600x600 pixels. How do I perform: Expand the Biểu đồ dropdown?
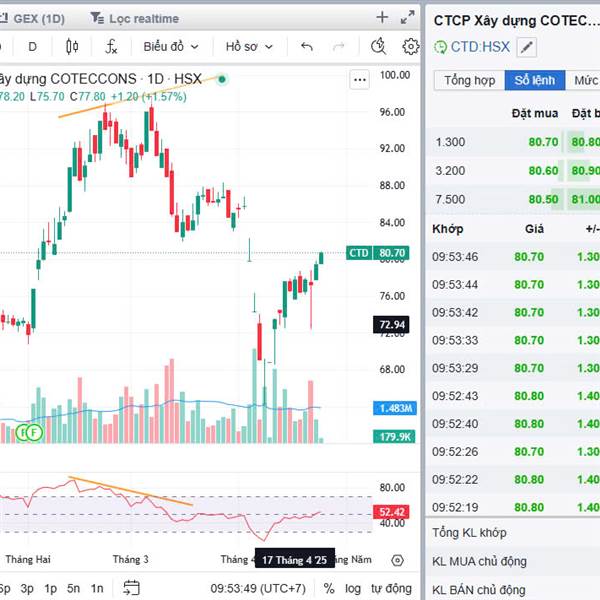tap(171, 47)
